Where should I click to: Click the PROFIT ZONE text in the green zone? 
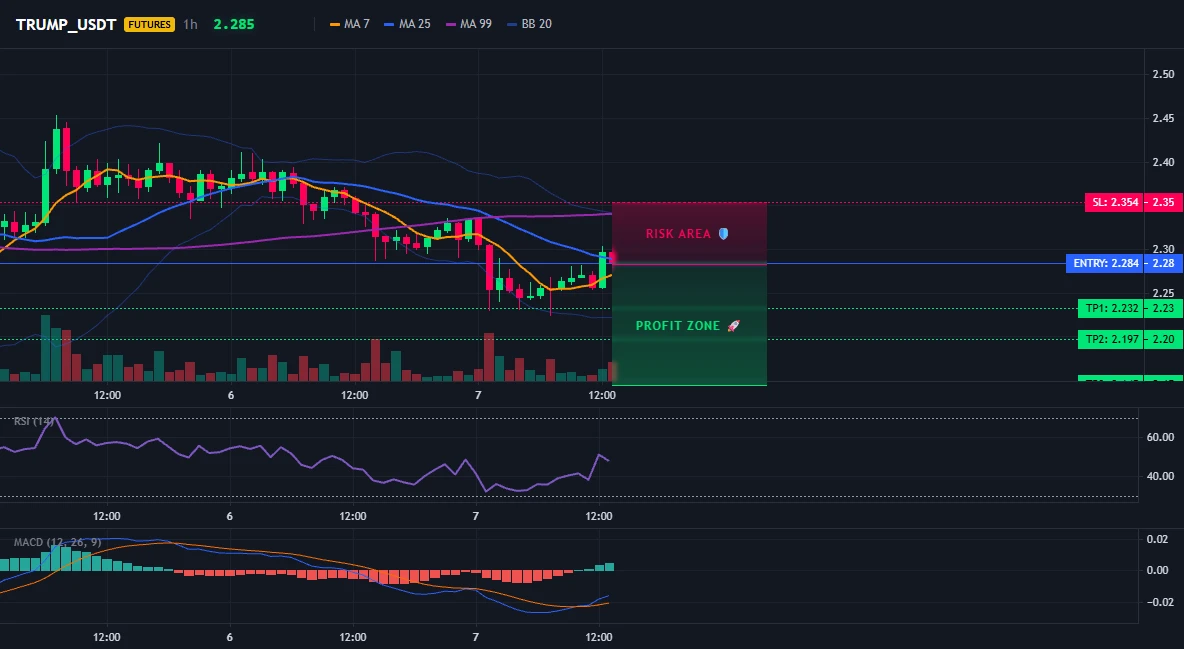point(678,326)
